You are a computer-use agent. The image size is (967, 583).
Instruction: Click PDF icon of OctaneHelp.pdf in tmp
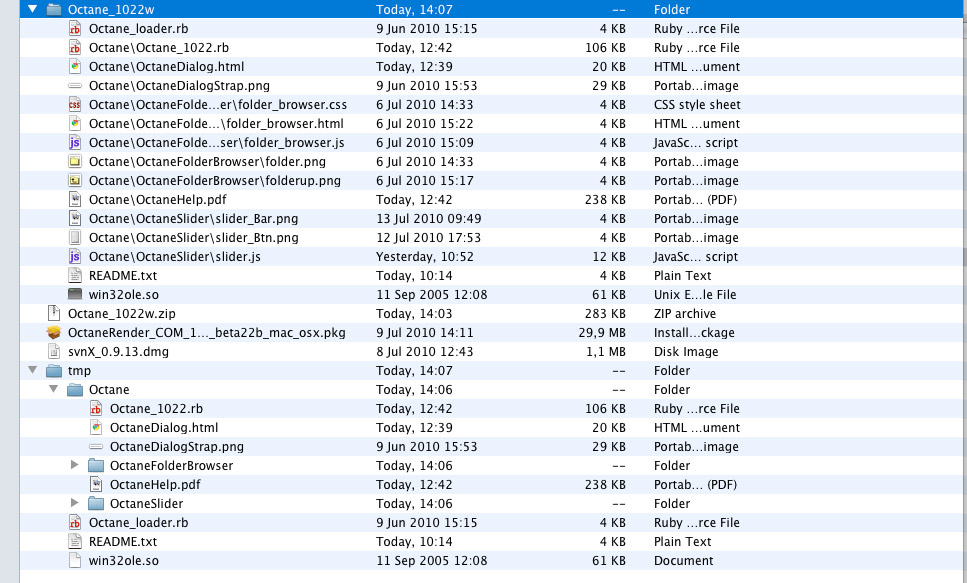[x=96, y=484]
